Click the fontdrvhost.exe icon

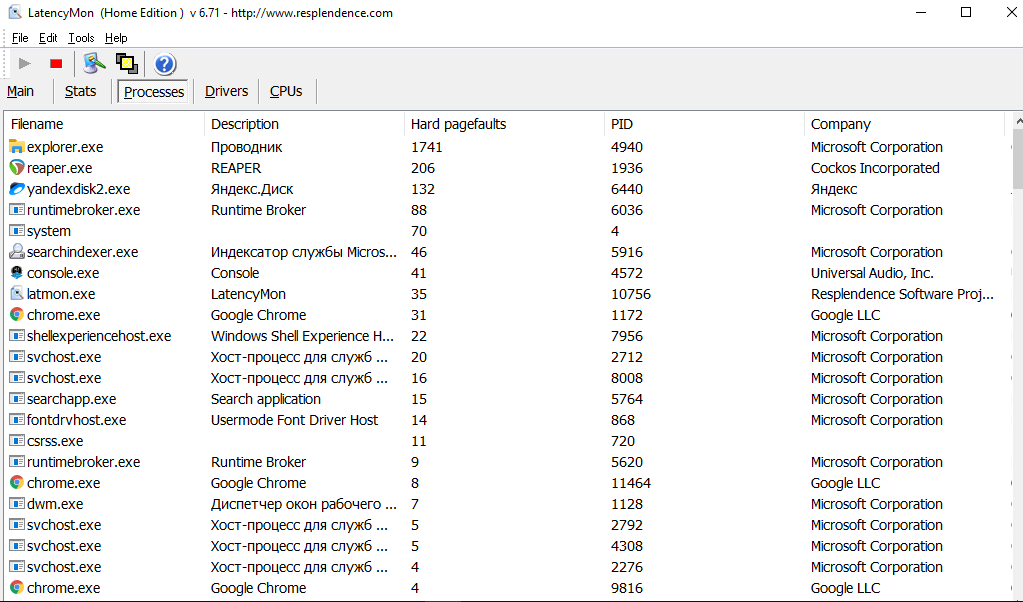[17, 419]
